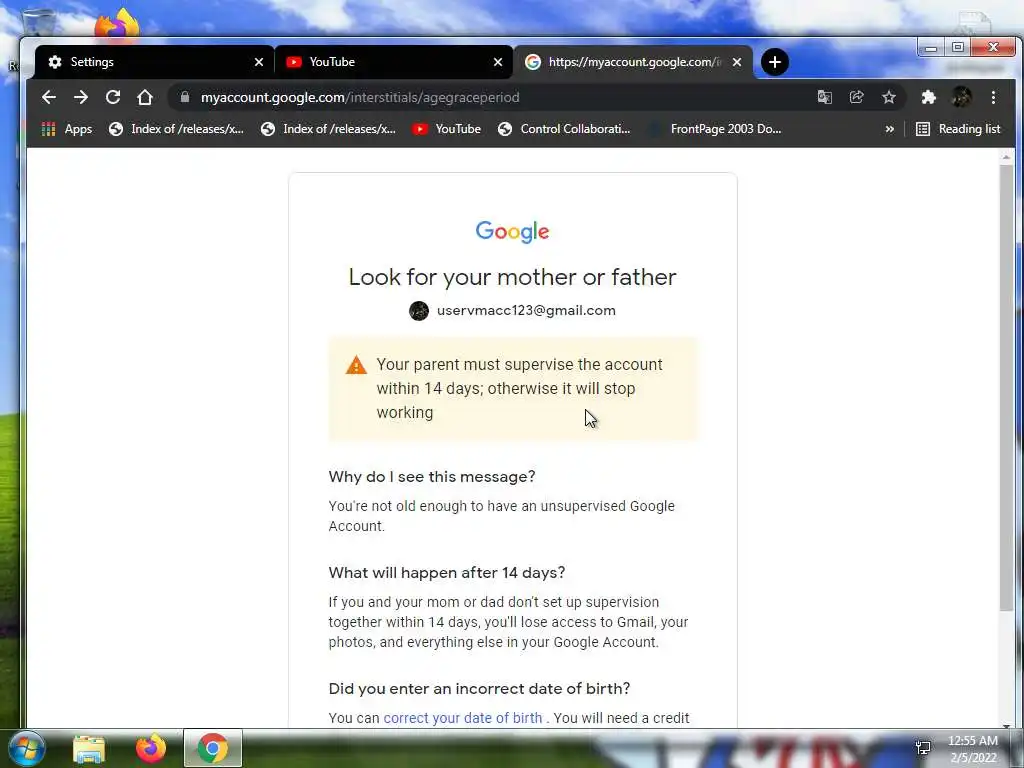
Task: Open the Recycle Bin desktop icon
Action: [x=38, y=23]
